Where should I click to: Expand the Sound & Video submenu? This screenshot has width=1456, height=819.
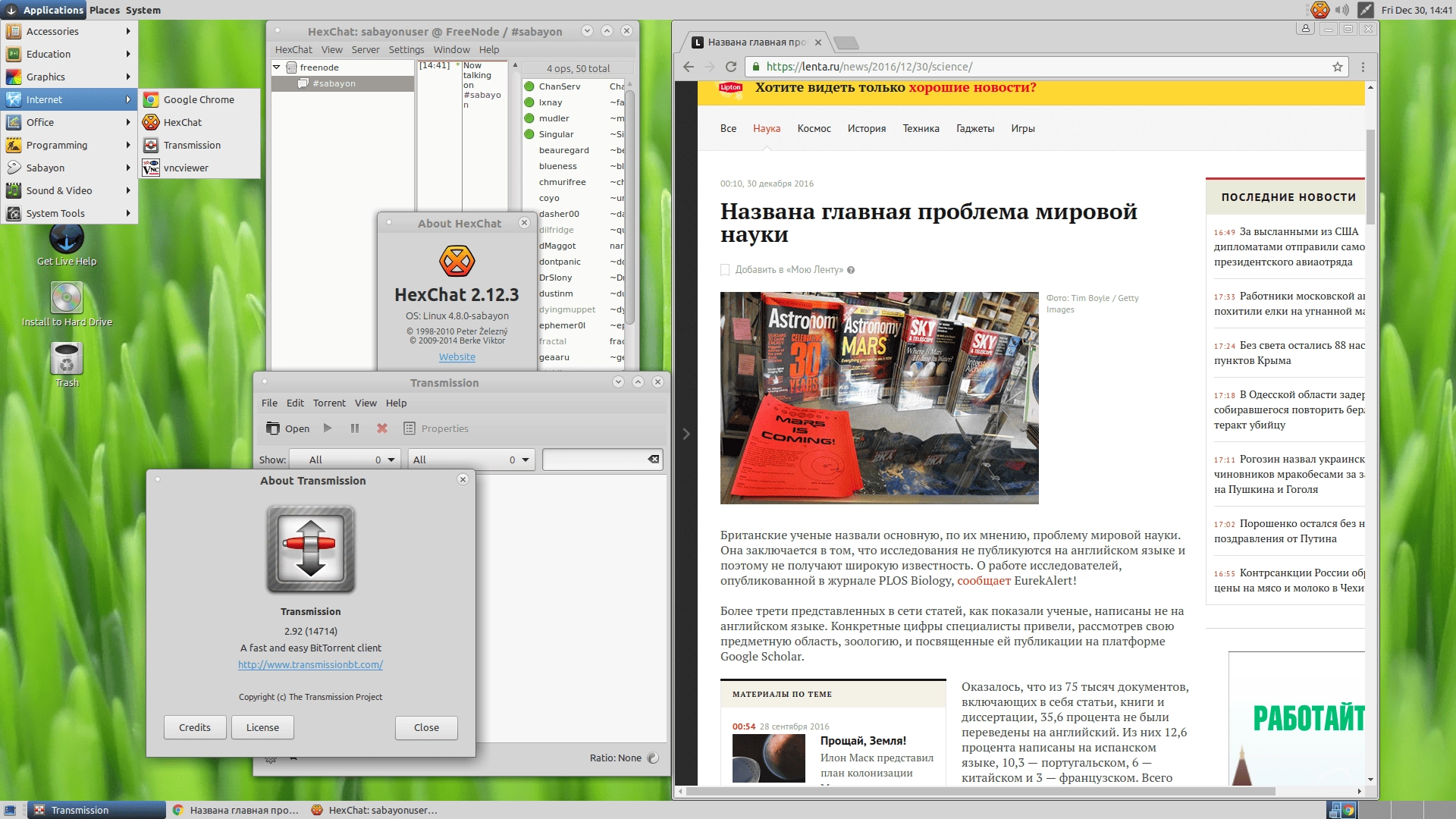click(68, 190)
